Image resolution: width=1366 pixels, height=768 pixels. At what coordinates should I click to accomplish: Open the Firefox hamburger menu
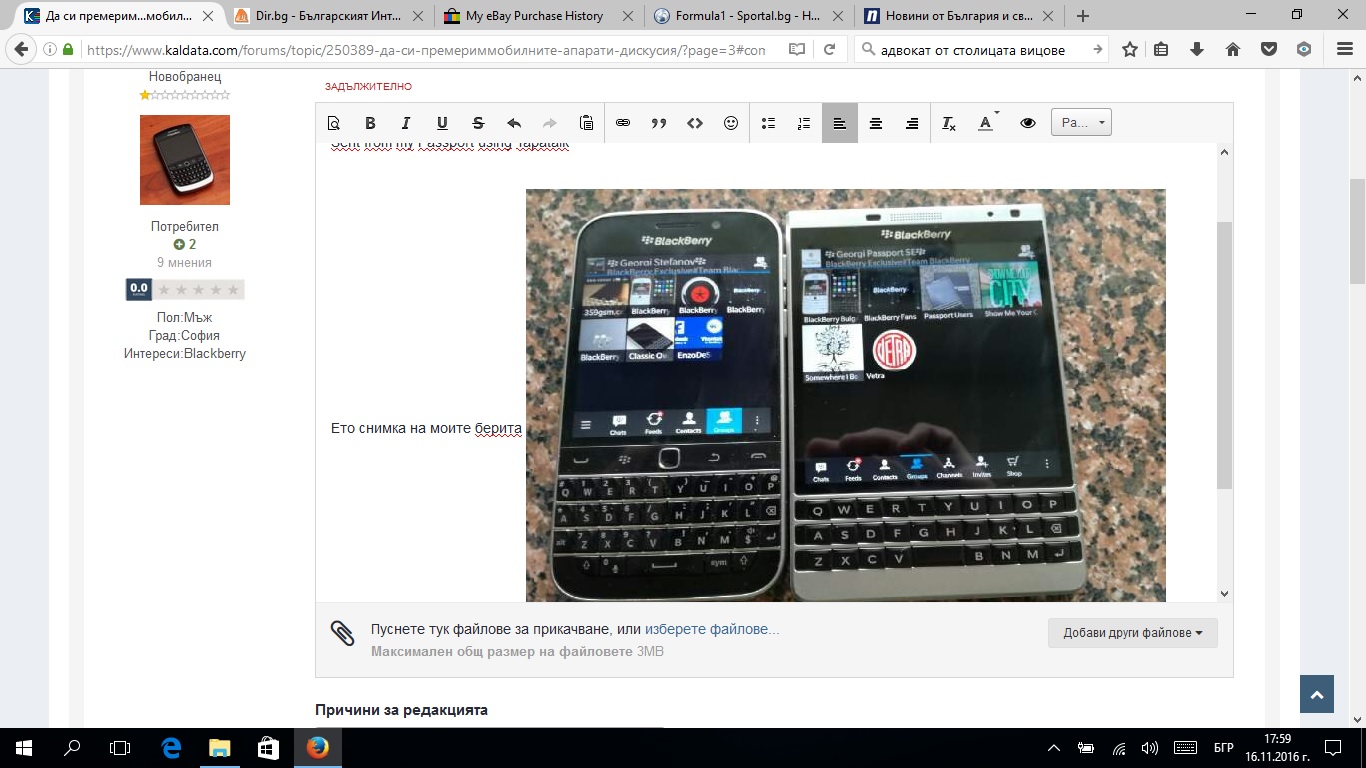(x=1344, y=50)
